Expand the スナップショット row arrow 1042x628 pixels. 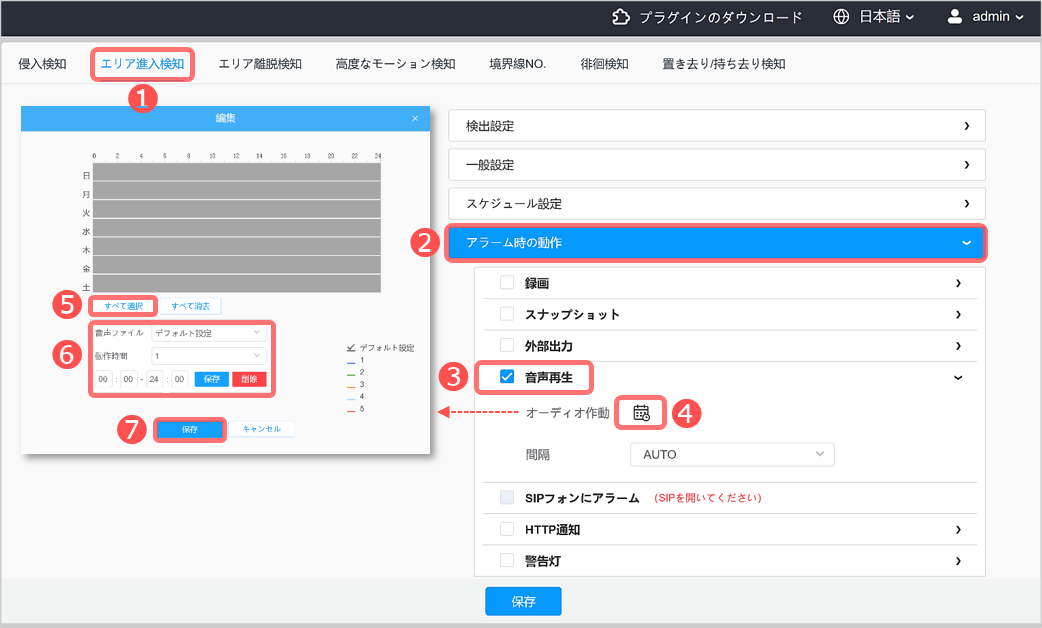click(x=957, y=314)
